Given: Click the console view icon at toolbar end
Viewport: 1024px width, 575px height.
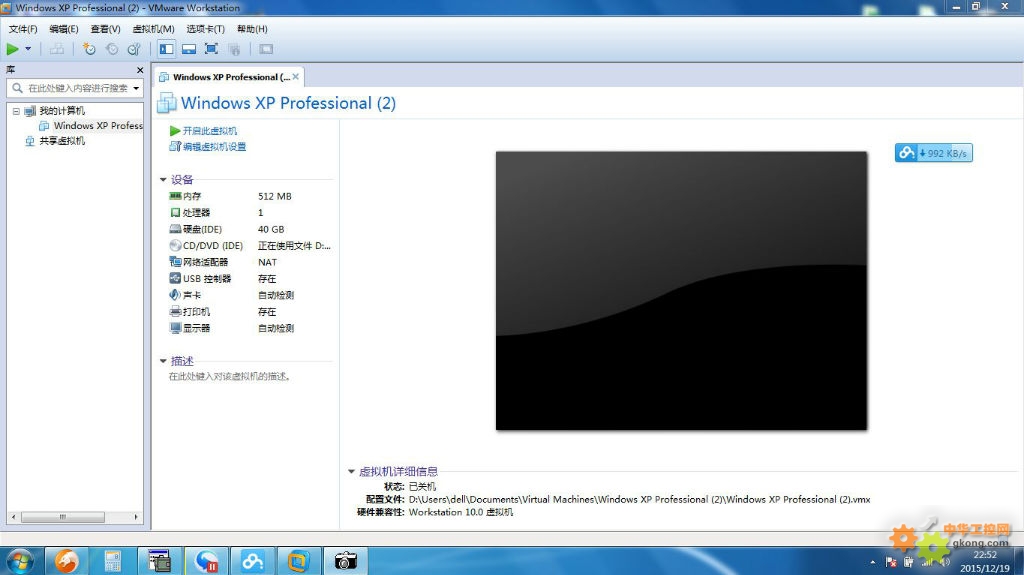Looking at the screenshot, I should tap(266, 49).
